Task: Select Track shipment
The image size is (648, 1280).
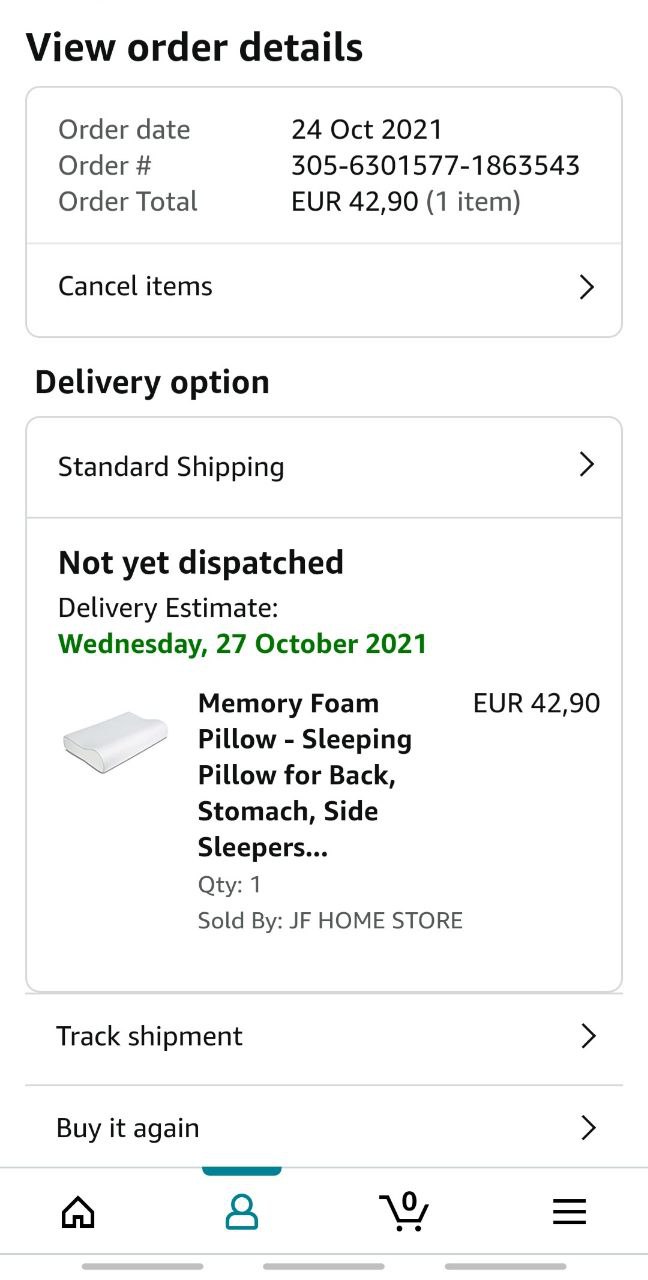Action: click(150, 1036)
